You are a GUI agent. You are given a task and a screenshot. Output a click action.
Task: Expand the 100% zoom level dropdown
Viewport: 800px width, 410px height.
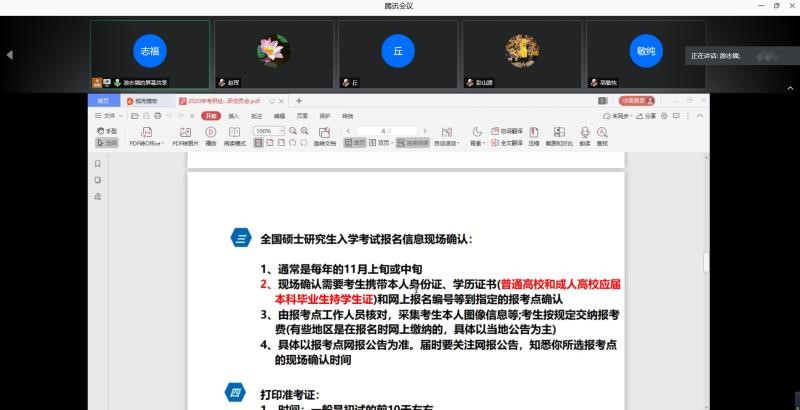282,131
